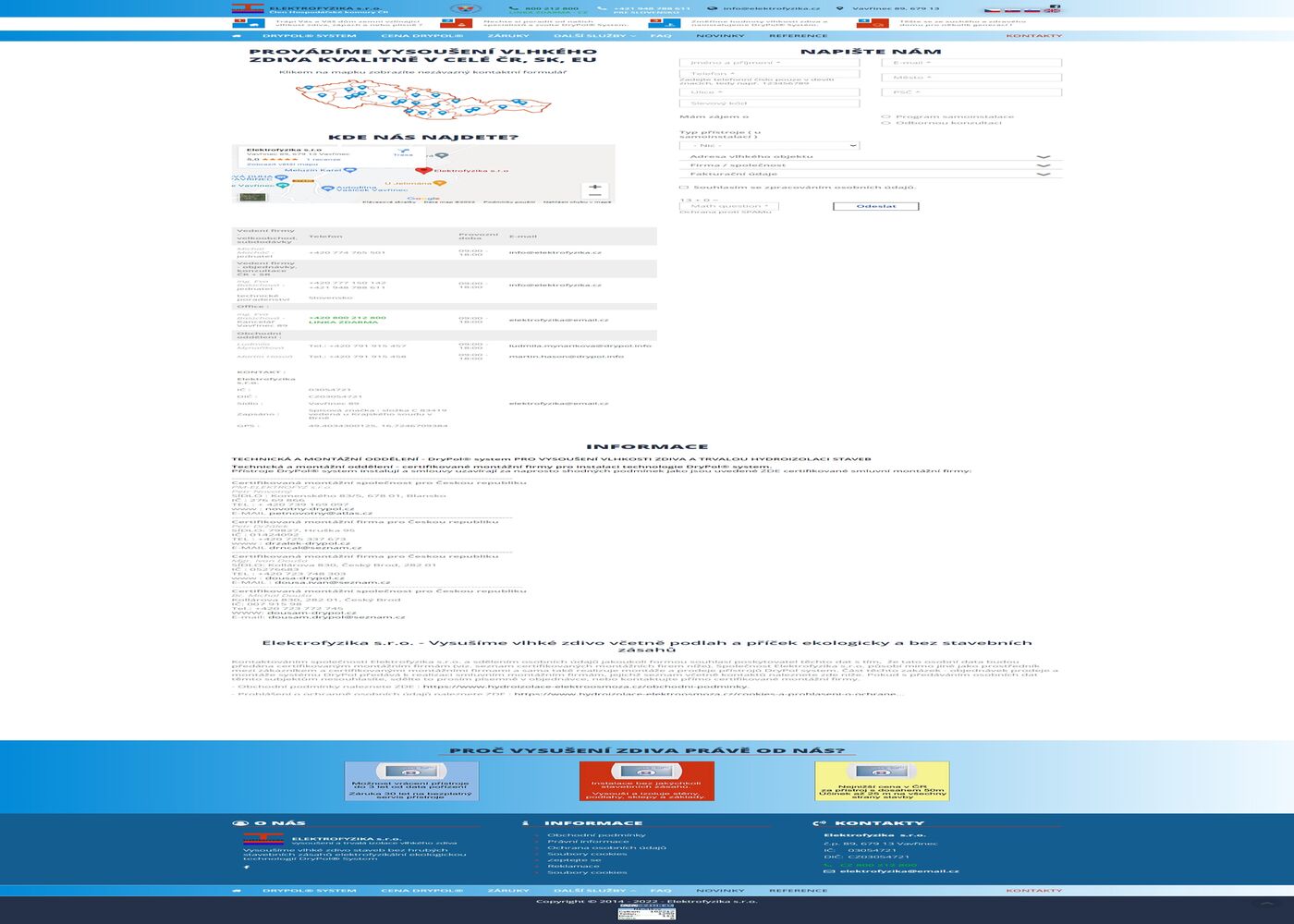Select Program samoinstalace radio option
This screenshot has width=1294, height=924.
tap(885, 117)
